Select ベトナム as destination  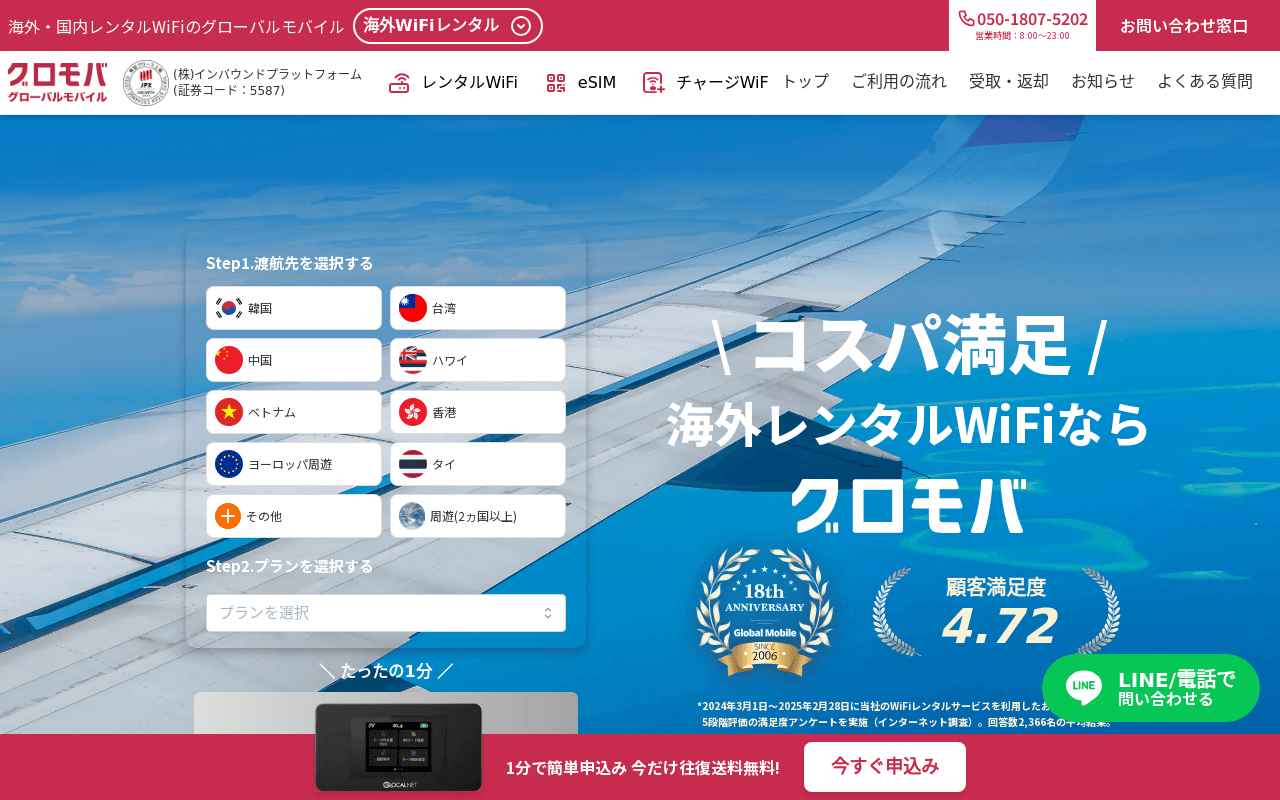(x=294, y=412)
